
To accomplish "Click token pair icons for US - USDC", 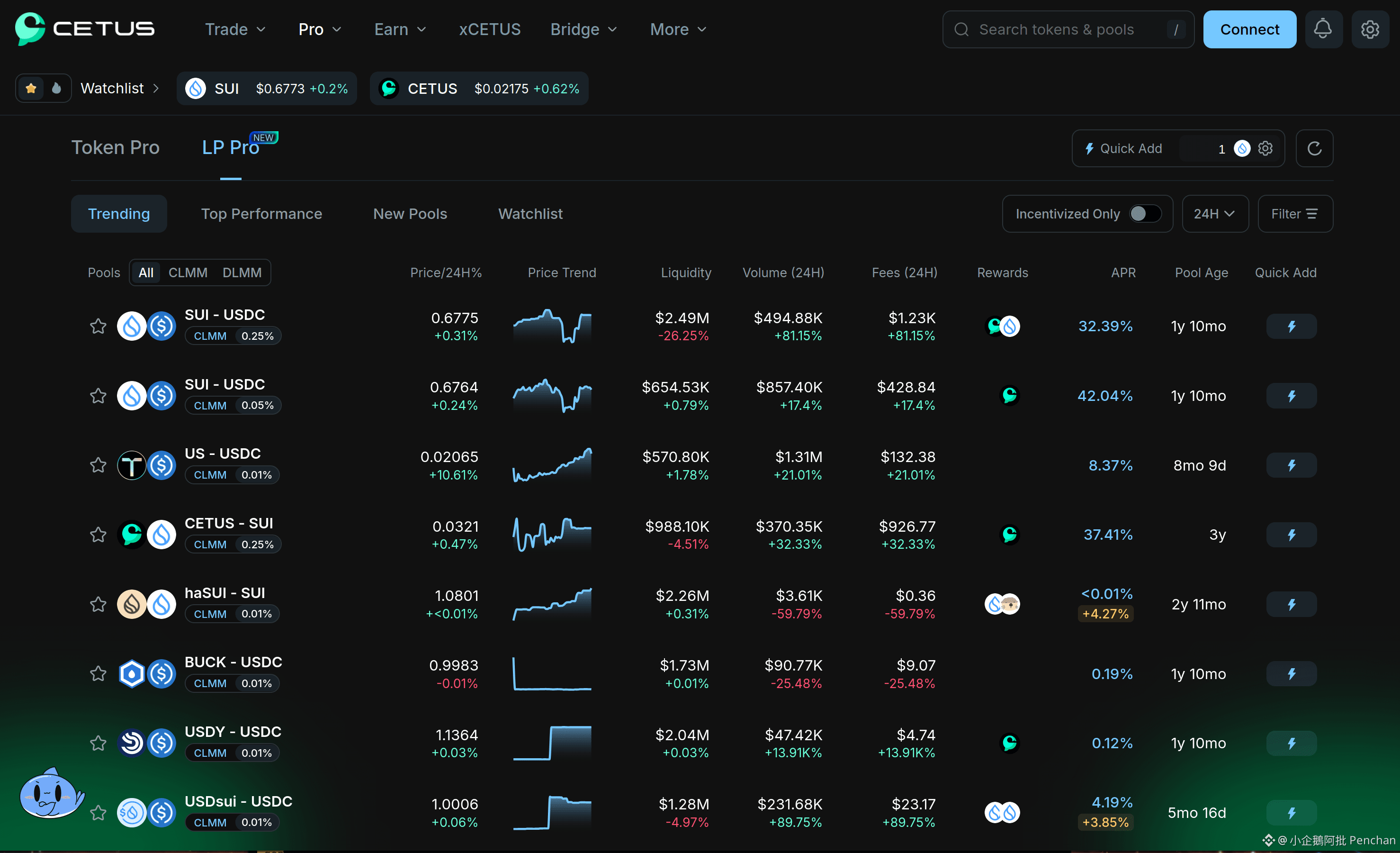I will click(x=147, y=465).
